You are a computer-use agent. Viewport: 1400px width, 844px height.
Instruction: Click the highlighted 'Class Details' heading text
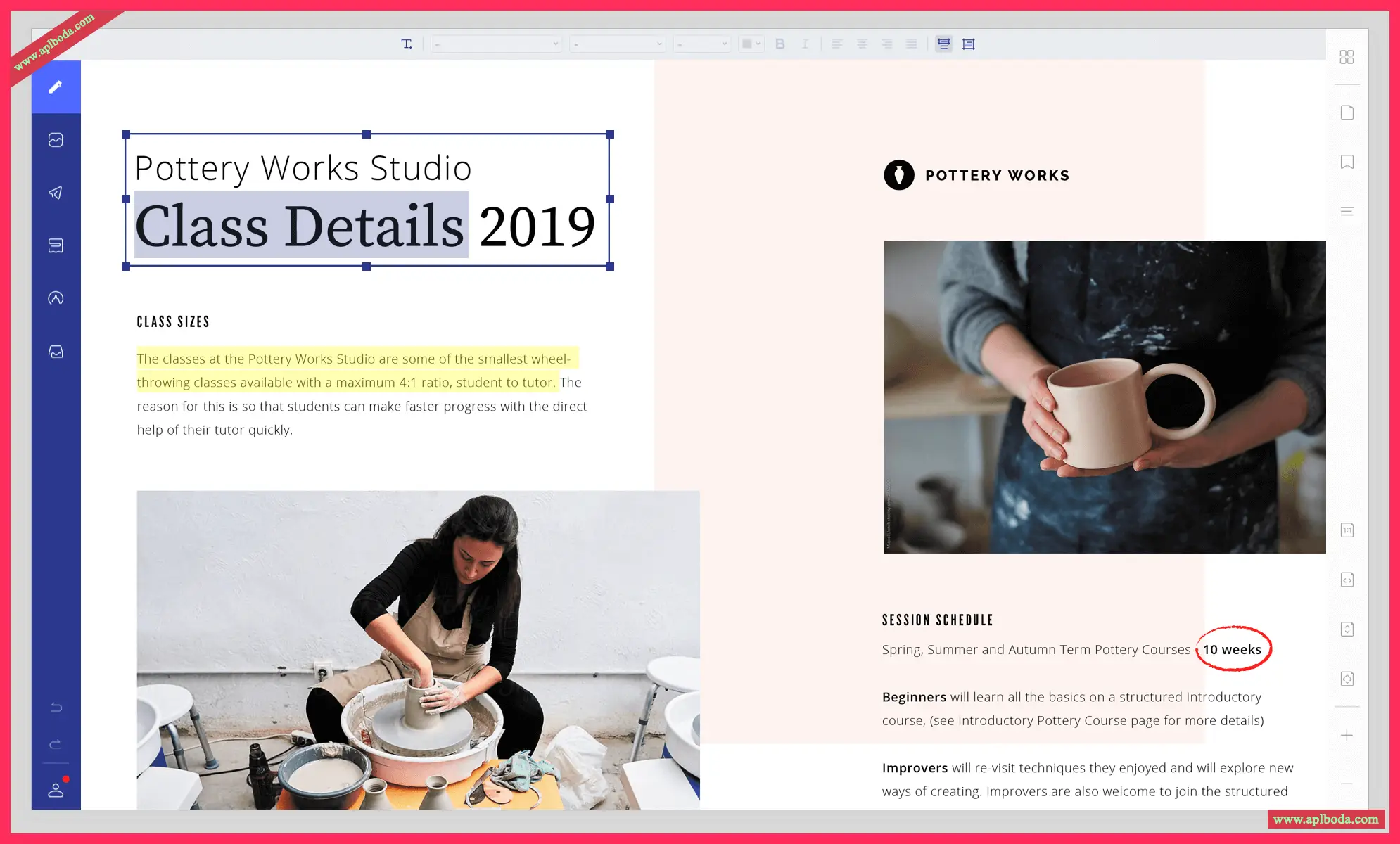pos(300,225)
